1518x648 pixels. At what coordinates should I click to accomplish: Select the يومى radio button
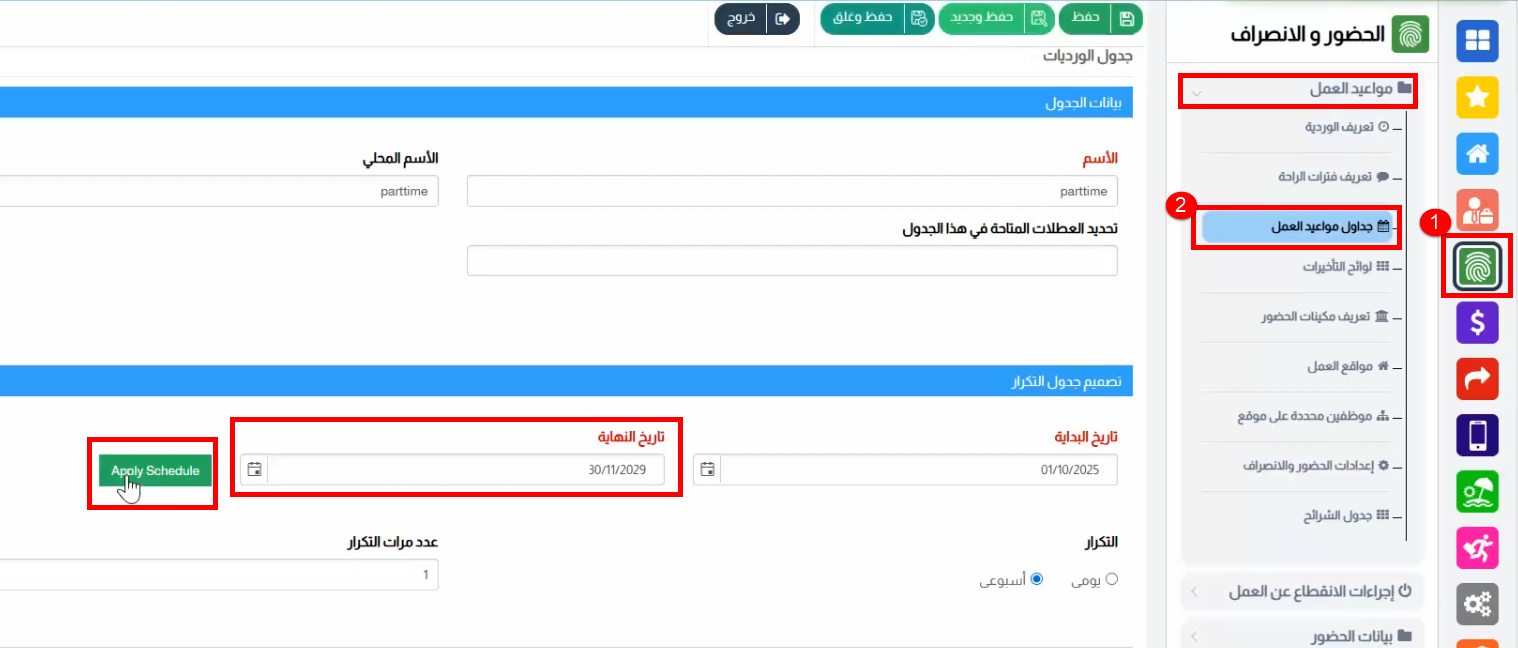[x=1111, y=579]
